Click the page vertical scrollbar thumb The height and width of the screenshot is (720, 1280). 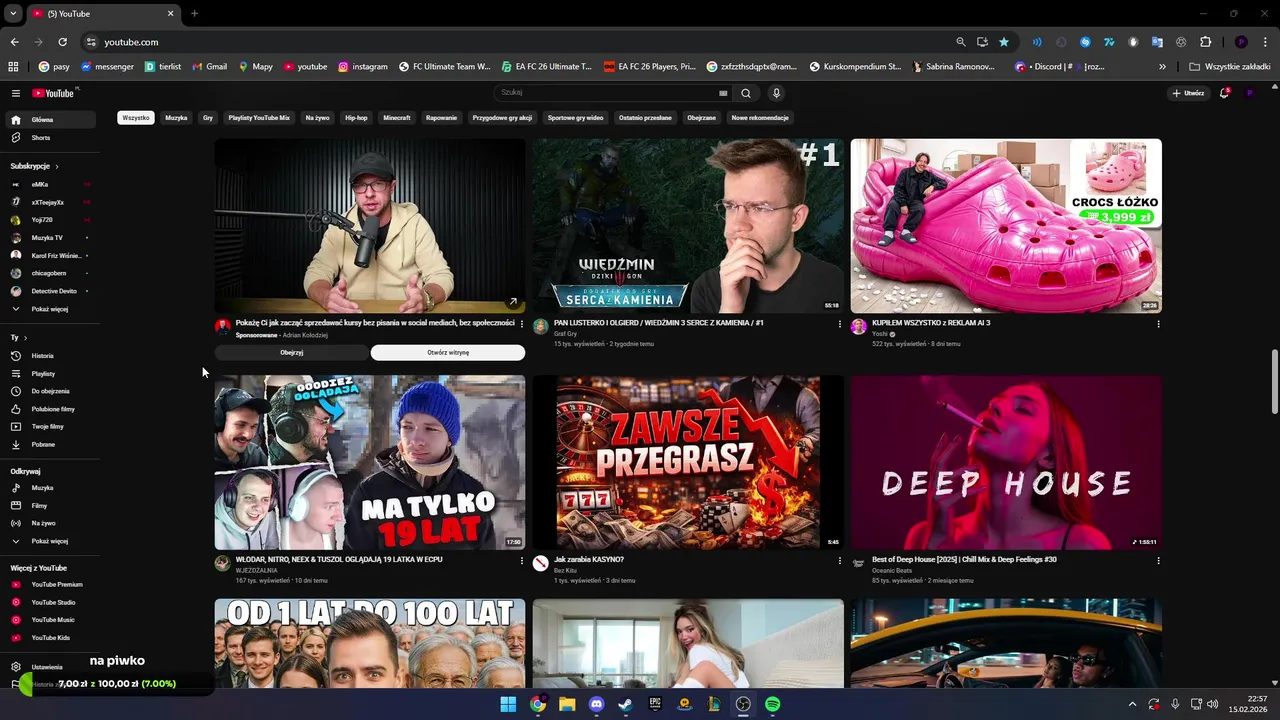(1274, 382)
